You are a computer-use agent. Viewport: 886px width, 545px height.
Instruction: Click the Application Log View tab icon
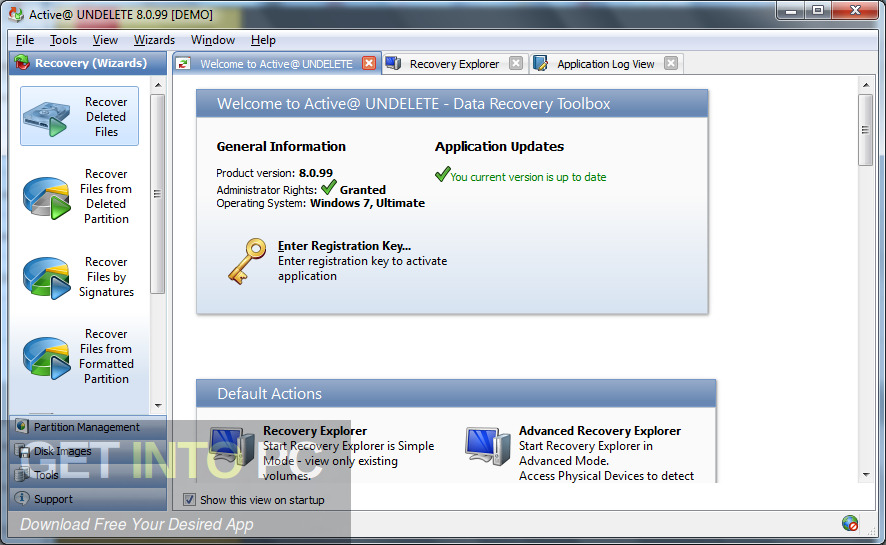540,63
